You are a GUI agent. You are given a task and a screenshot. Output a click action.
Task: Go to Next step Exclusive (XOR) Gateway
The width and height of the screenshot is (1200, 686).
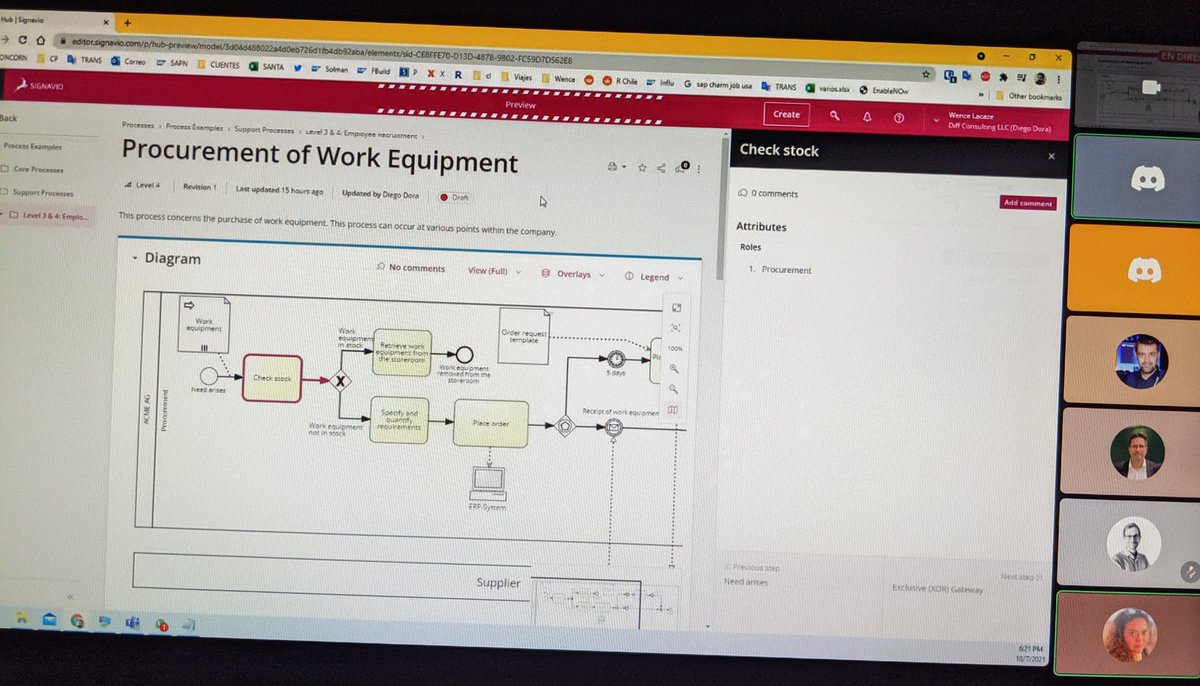(x=965, y=583)
